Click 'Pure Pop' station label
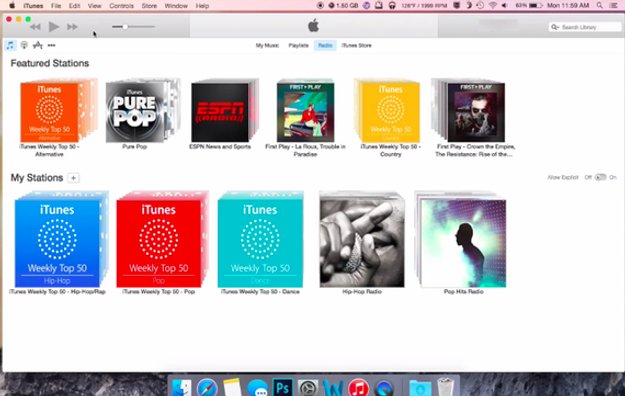Viewport: 625px width, 396px height. coord(134,147)
